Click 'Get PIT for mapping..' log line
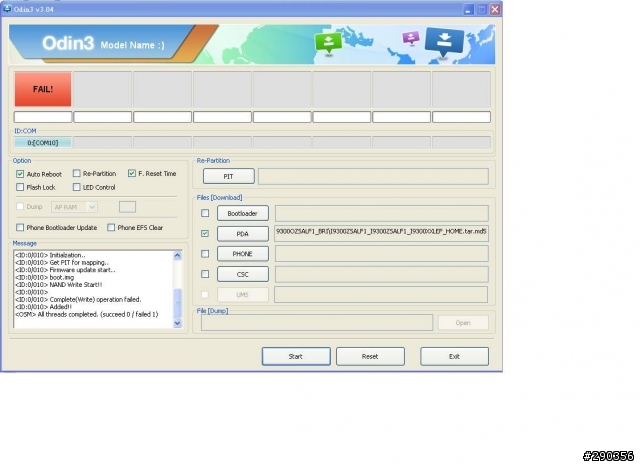Image resolution: width=640 pixels, height=464 pixels. pyautogui.click(x=62, y=263)
